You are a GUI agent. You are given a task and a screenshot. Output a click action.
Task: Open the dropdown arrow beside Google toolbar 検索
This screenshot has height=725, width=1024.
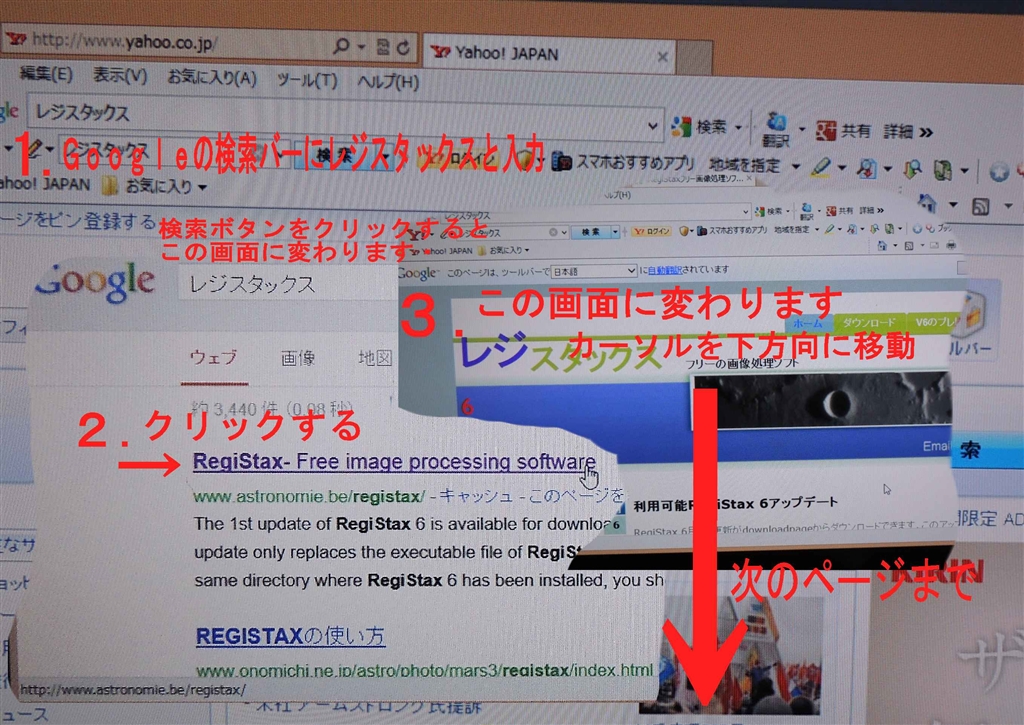point(739,128)
